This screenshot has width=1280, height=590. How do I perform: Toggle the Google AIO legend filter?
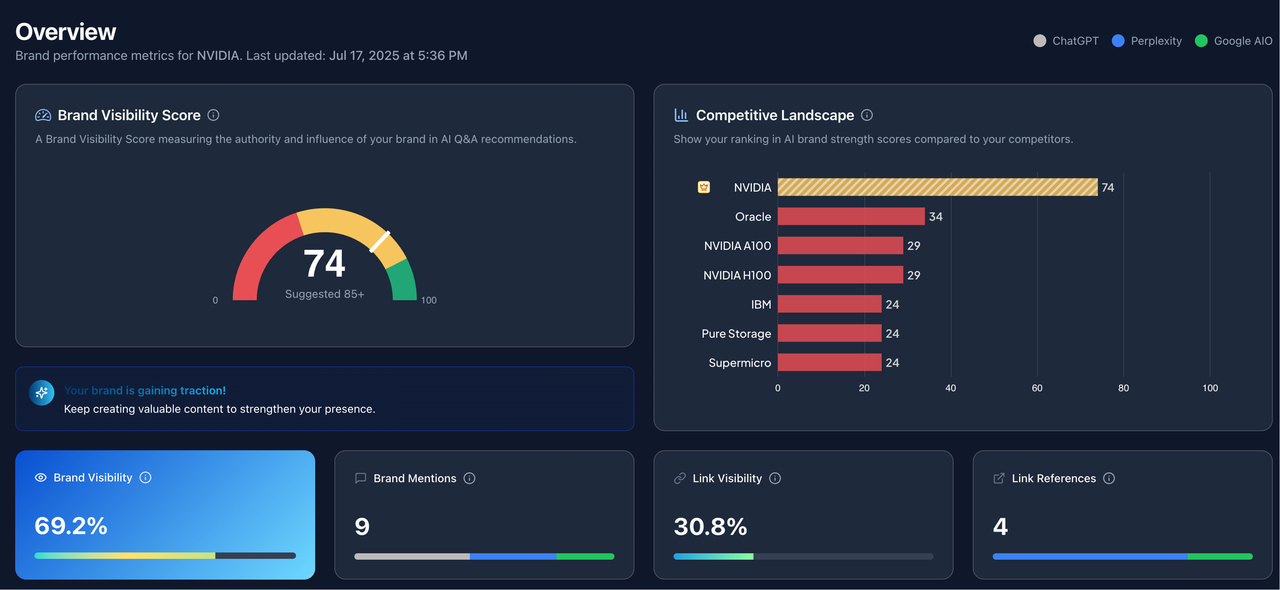1234,41
